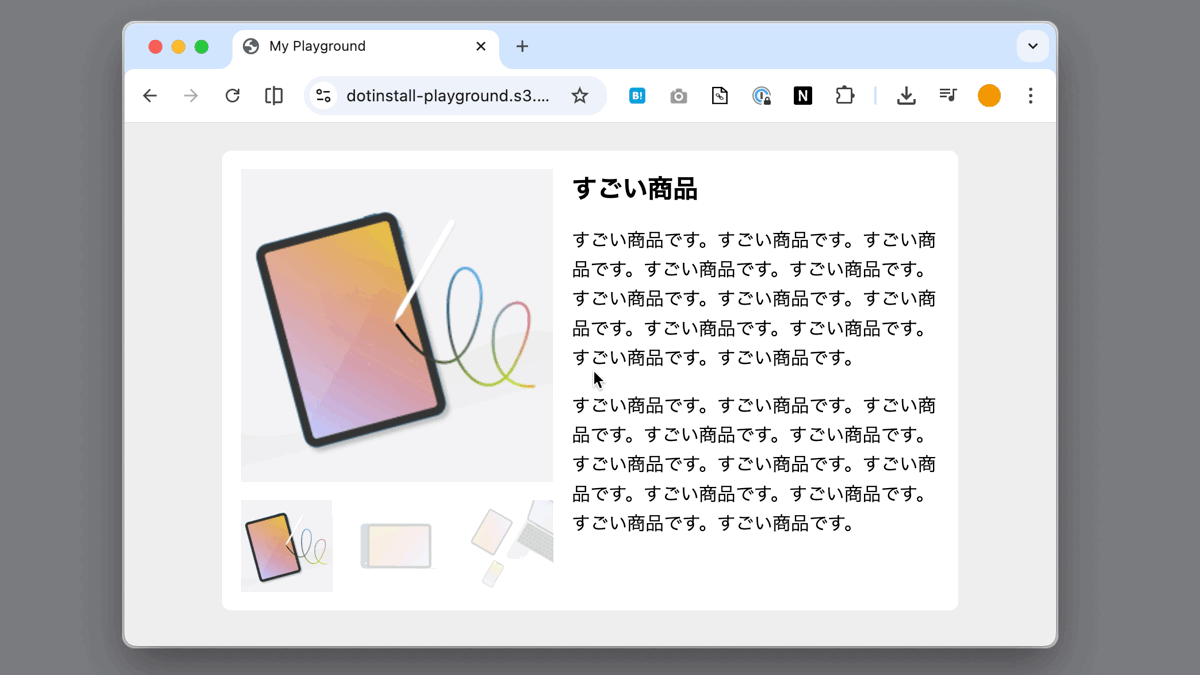Open a new tab with plus button
Screen dimensions: 1200x675
pyautogui.click(x=522, y=46)
